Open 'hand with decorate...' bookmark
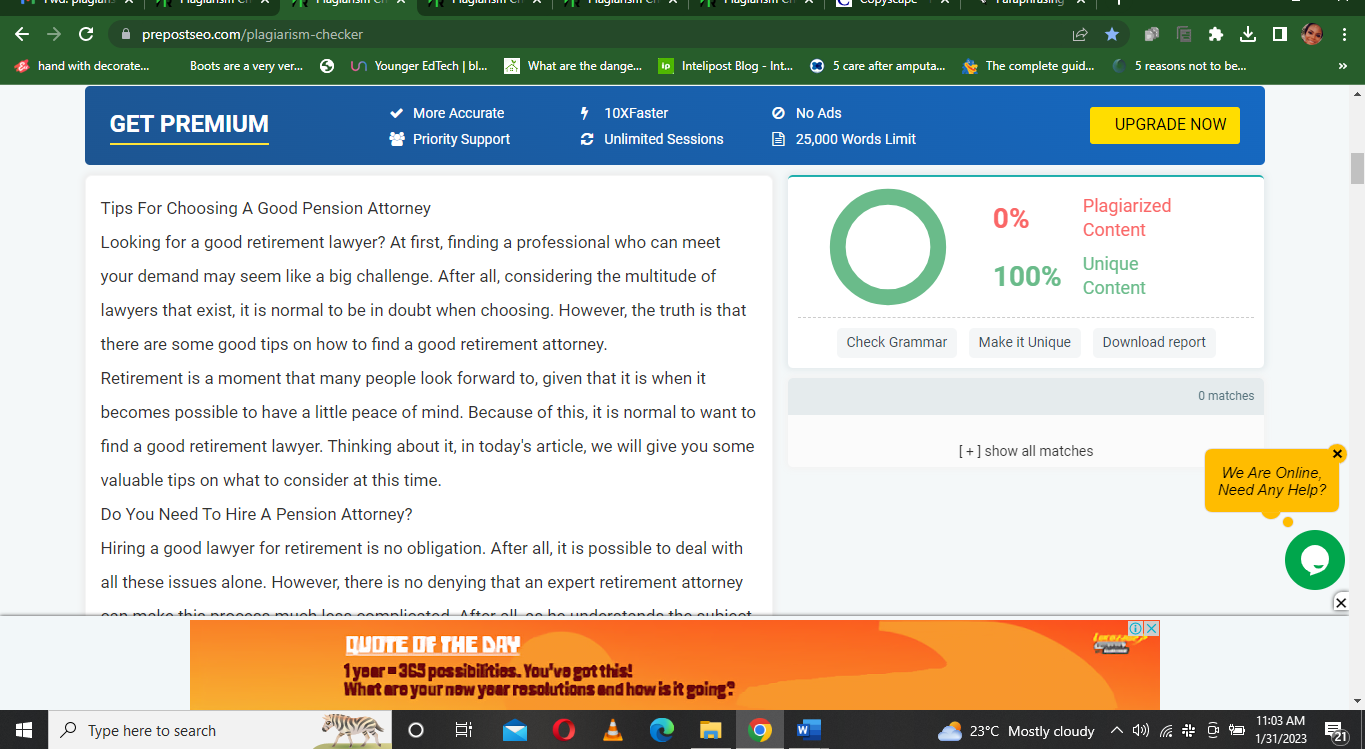This screenshot has height=749, width=1365. pos(82,66)
